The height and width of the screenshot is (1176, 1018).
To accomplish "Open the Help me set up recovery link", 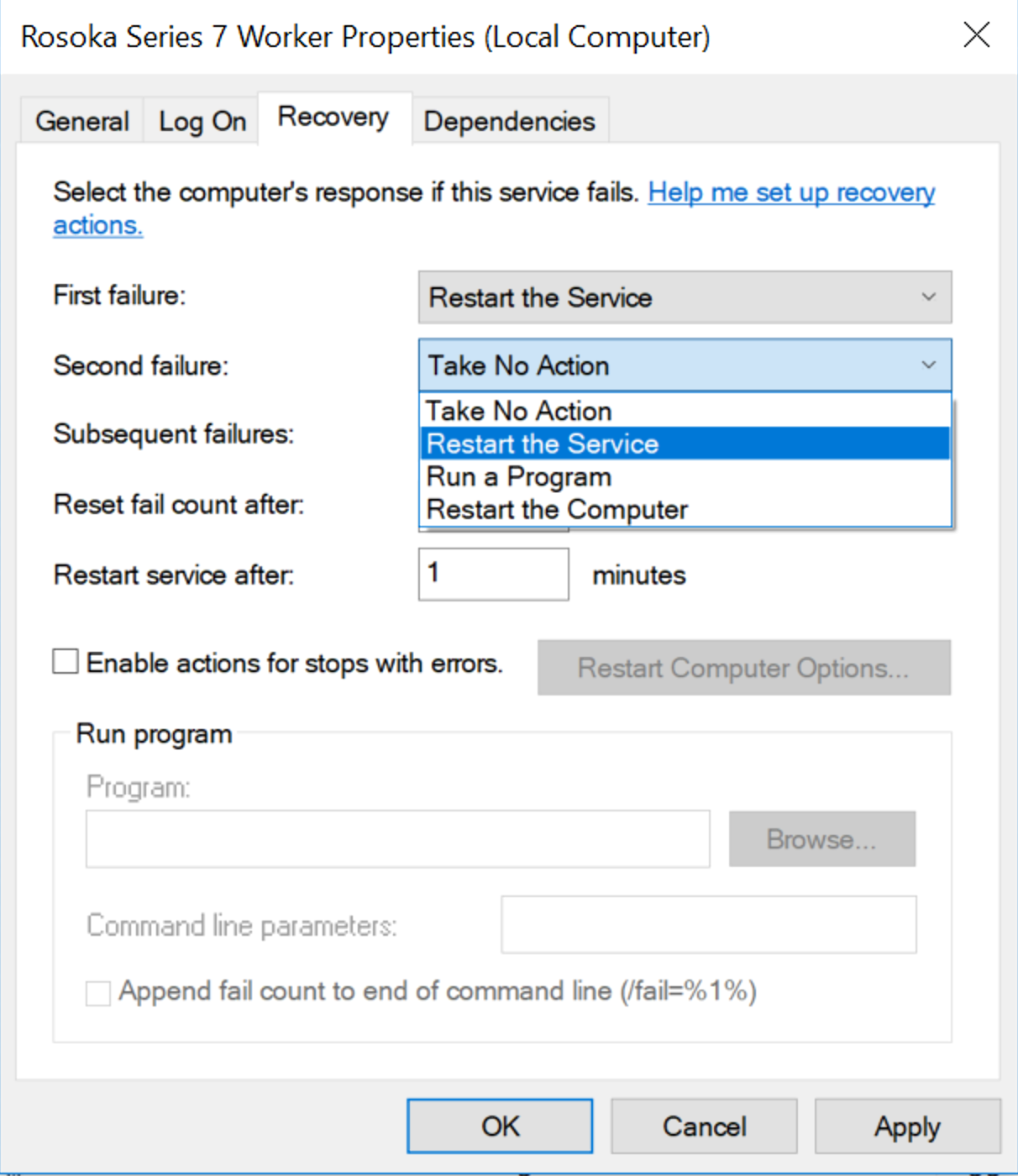I will point(790,192).
